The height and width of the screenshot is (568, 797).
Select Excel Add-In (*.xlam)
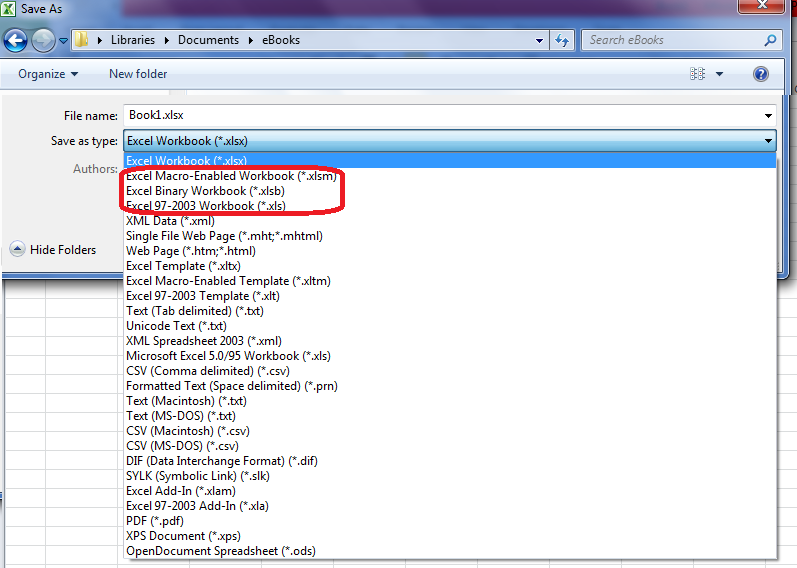point(450,491)
